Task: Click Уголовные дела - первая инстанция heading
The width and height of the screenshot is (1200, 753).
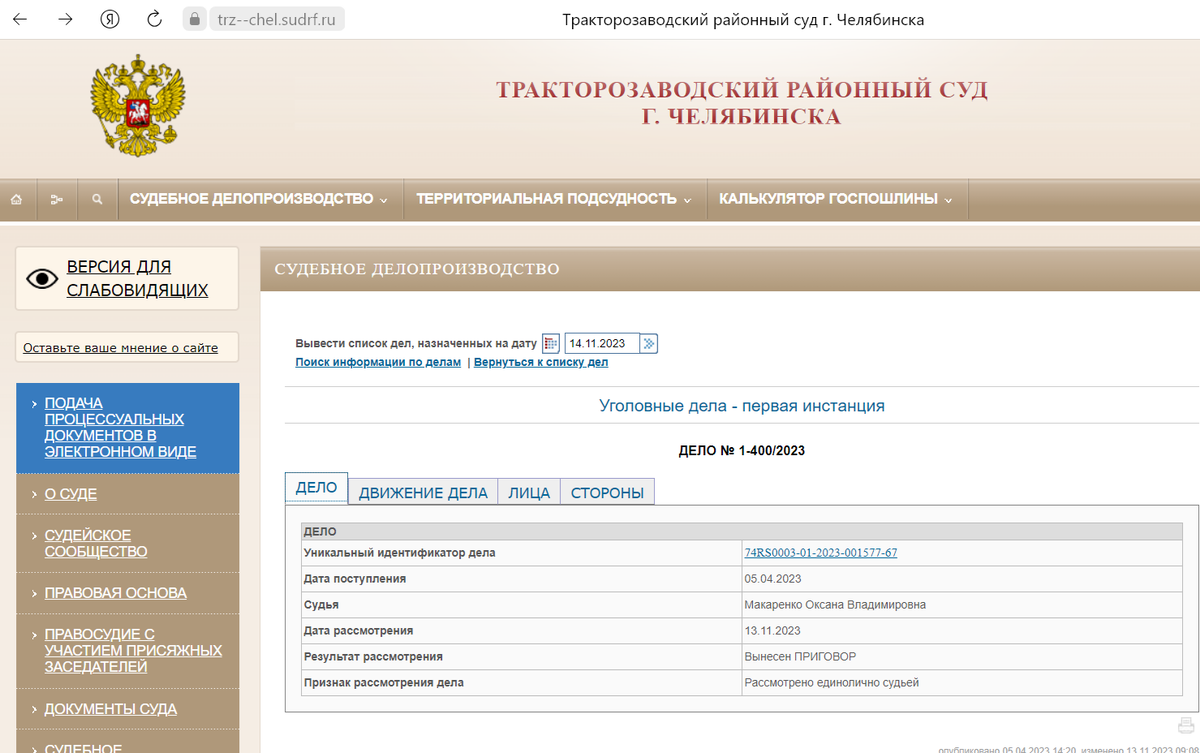Action: tap(741, 406)
